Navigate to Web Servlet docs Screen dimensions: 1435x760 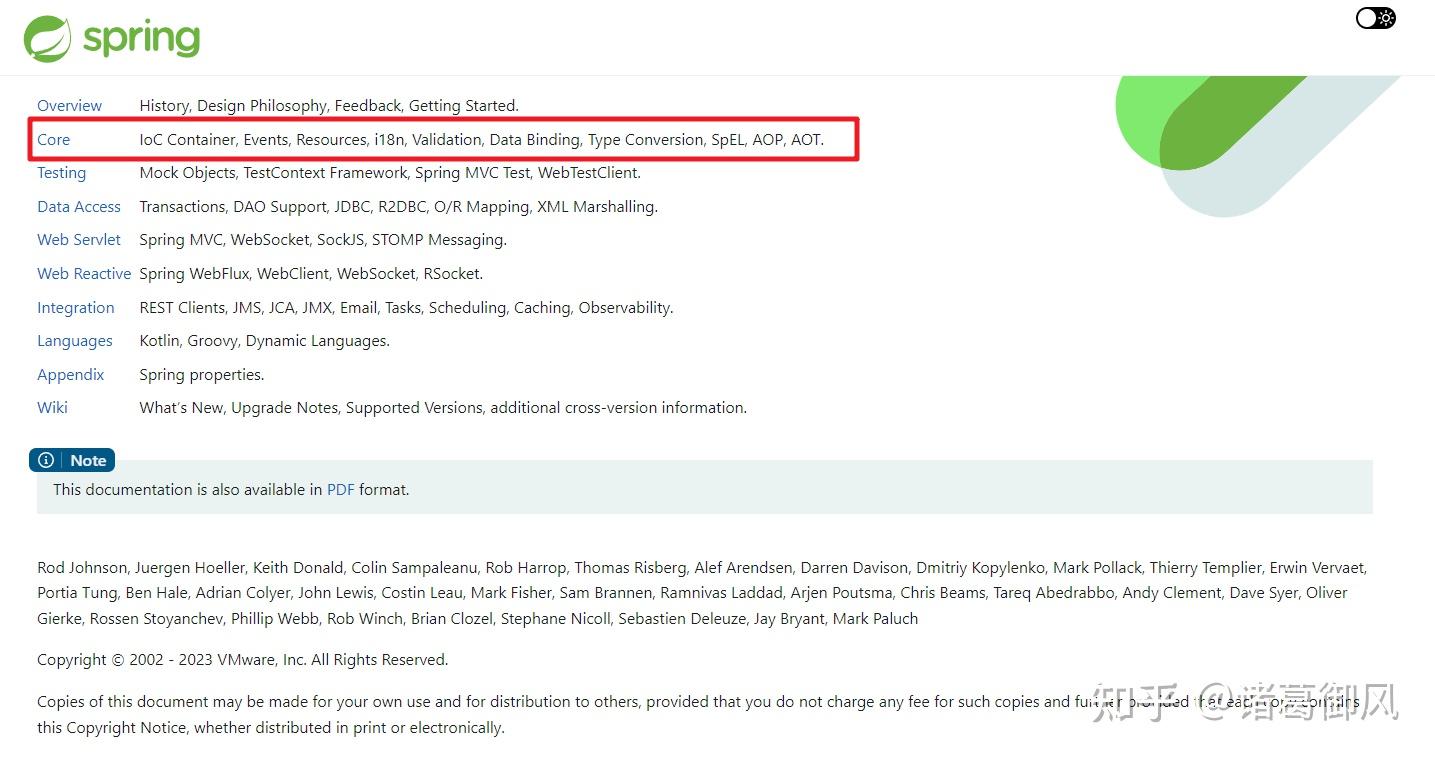click(78, 240)
